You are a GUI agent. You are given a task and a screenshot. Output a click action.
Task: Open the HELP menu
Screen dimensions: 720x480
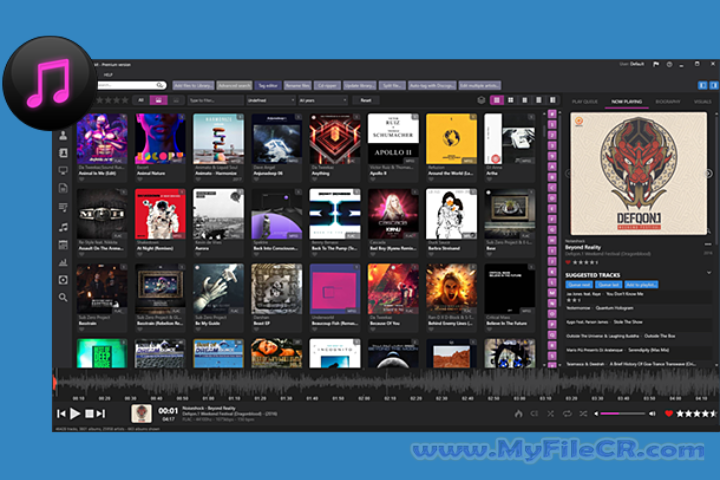click(108, 75)
